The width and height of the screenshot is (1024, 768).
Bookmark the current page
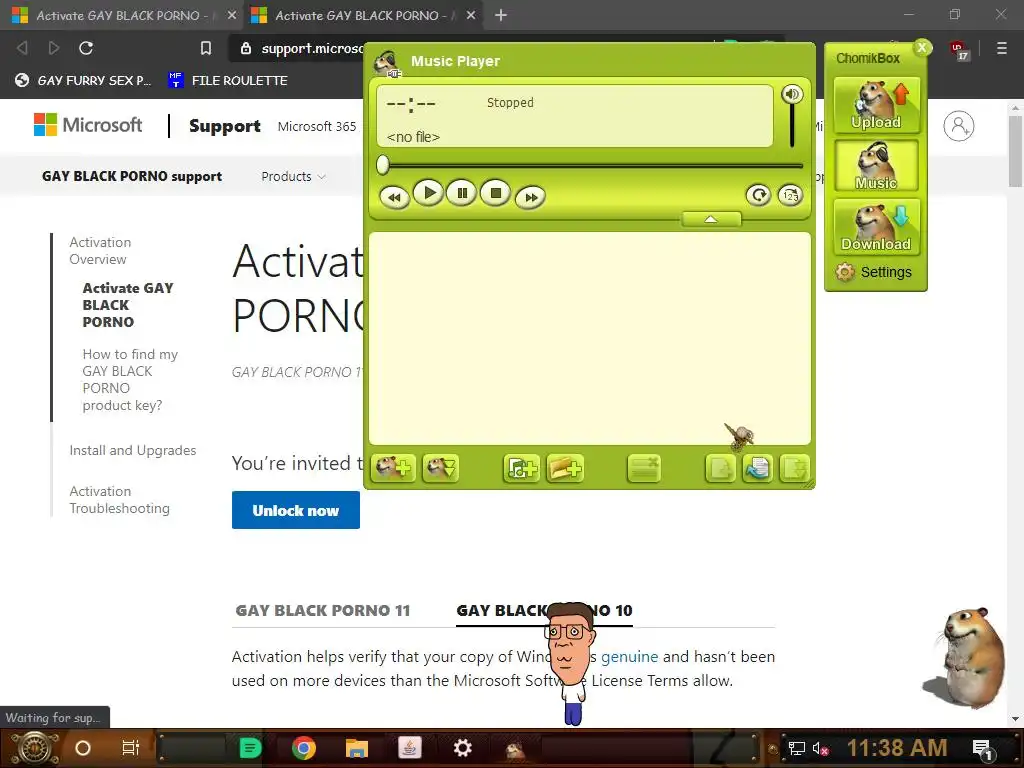(206, 48)
